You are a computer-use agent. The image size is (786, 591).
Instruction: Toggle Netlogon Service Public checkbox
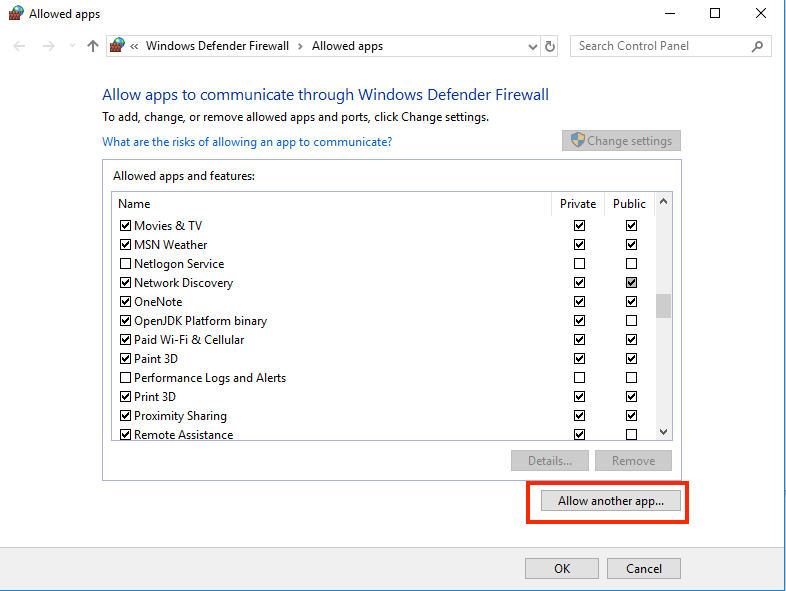pos(632,264)
